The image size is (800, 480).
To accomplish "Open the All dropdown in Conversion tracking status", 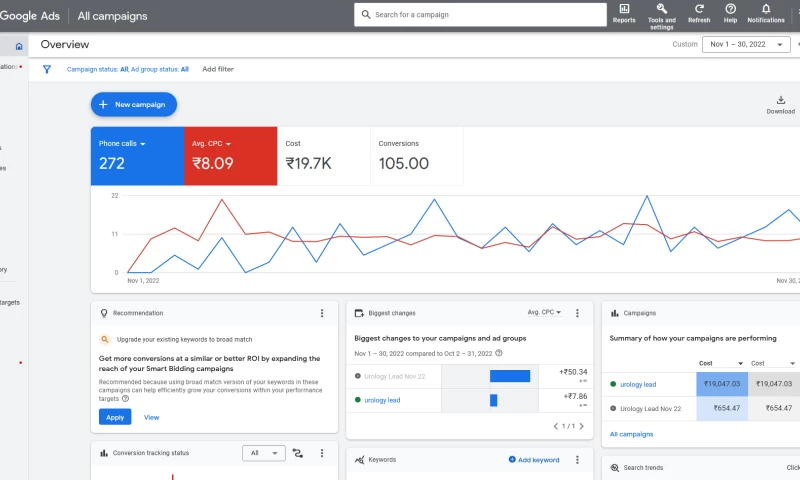I will [x=264, y=453].
